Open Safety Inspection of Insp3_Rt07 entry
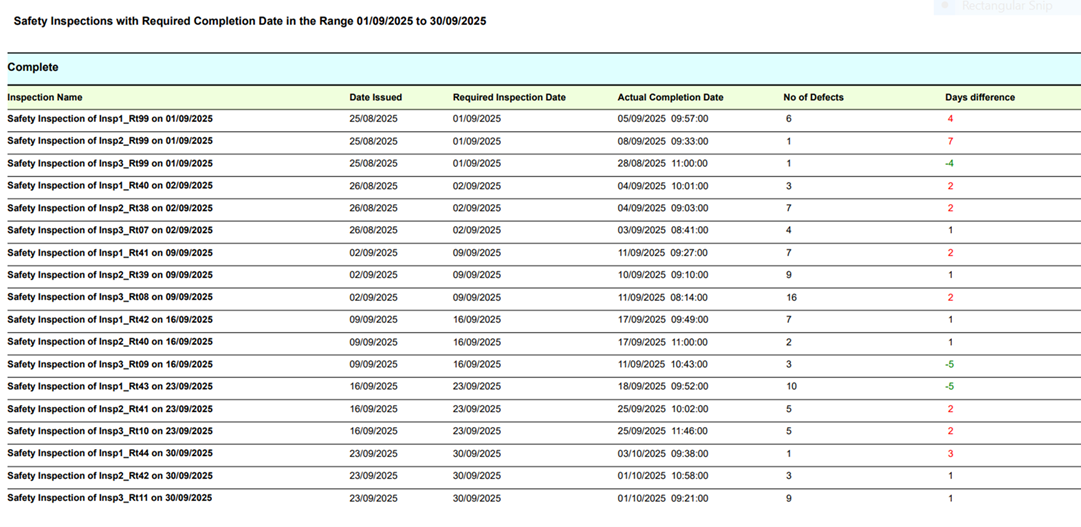Image resolution: width=1081 pixels, height=527 pixels. coord(110,231)
